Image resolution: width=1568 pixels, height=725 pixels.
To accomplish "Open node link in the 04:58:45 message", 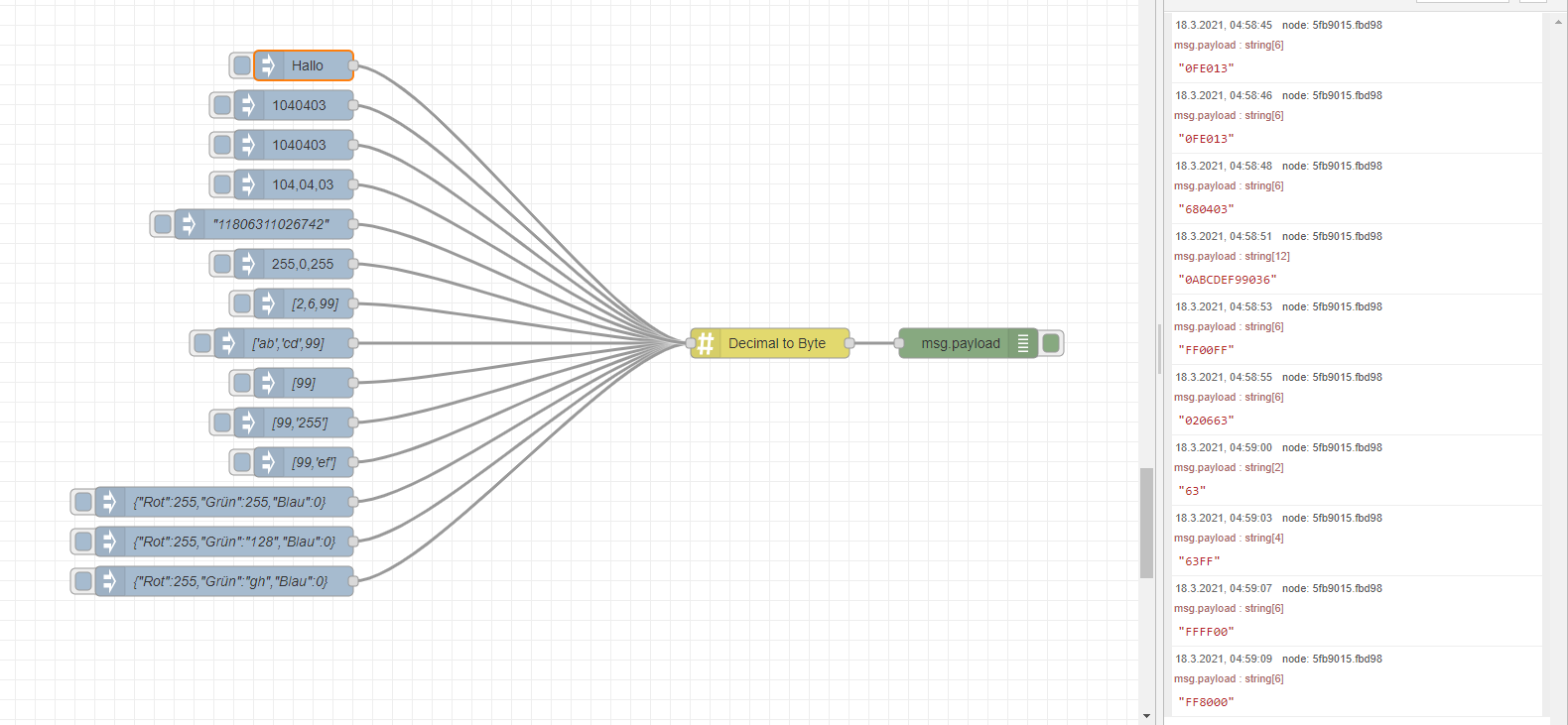I will click(1332, 25).
